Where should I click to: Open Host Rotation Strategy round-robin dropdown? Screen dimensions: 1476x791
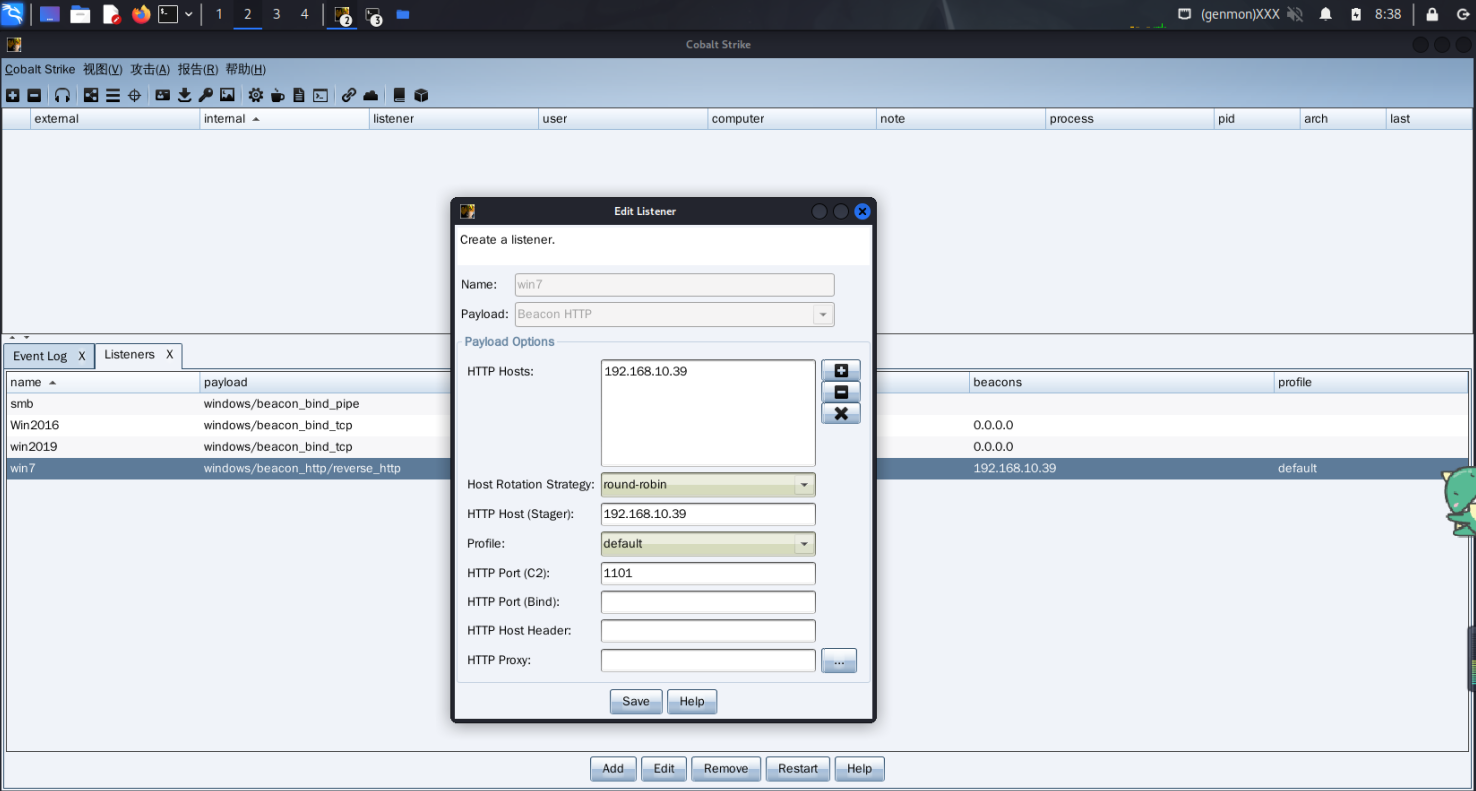coord(708,484)
